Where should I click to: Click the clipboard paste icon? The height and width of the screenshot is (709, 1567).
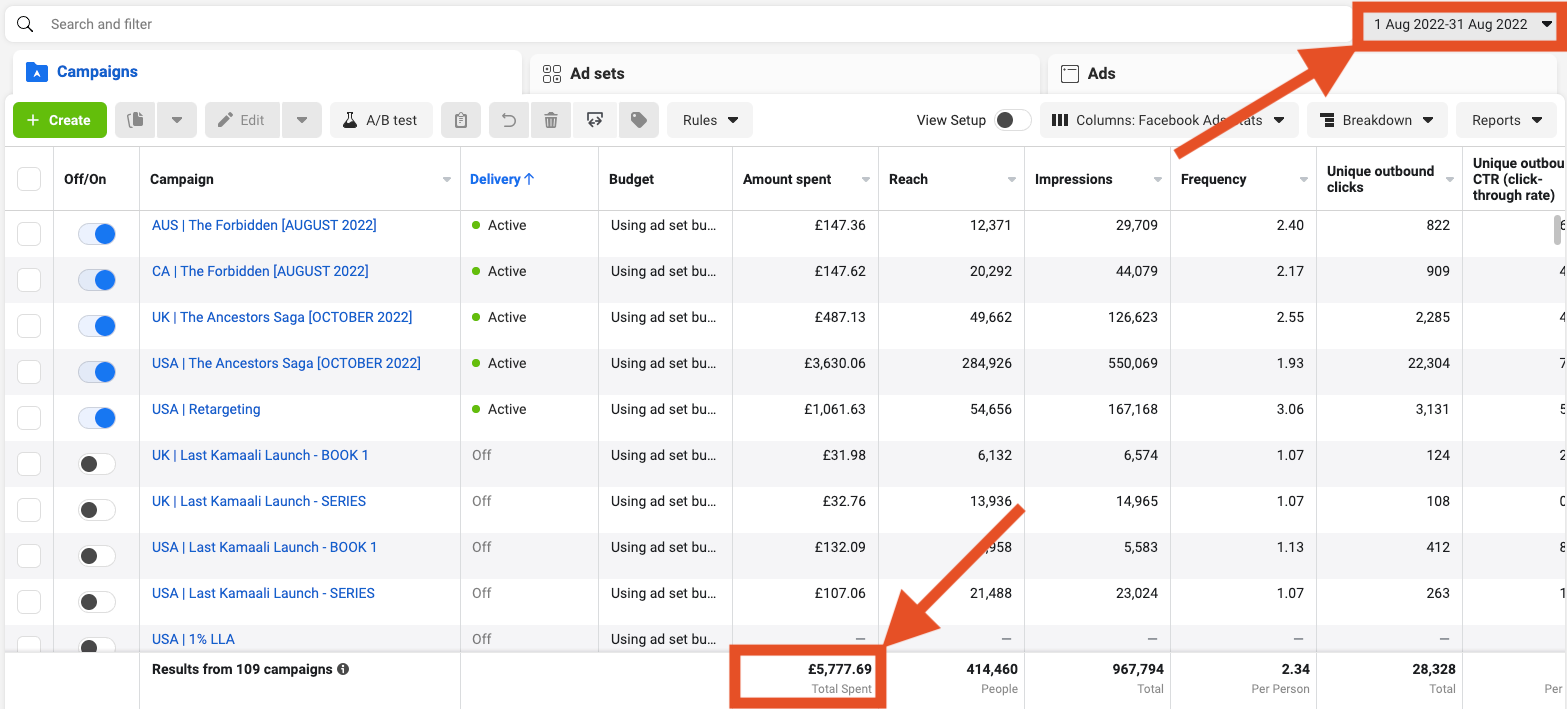click(x=460, y=120)
